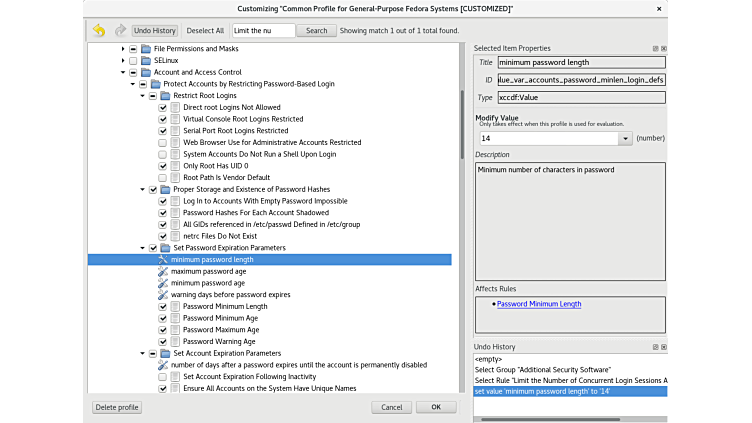Select '<empty>' entry in Undo History
The image size is (752, 423).
489,359
